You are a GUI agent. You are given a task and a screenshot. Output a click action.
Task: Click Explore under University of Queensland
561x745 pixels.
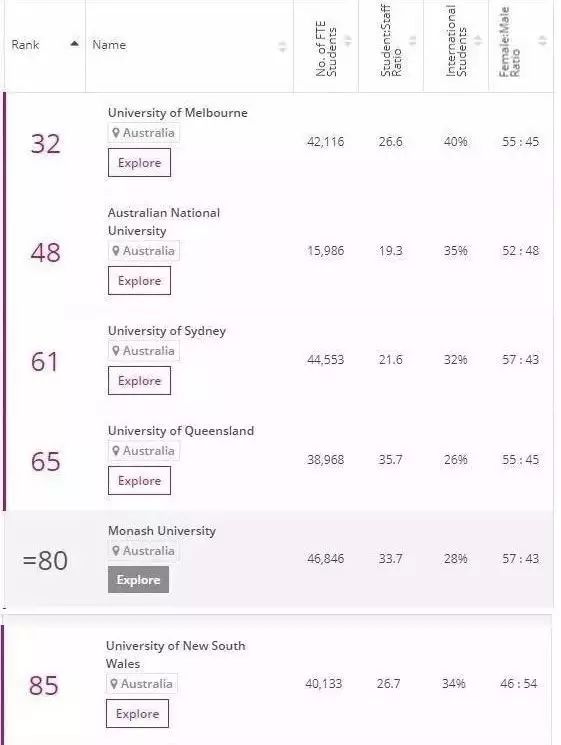point(139,480)
